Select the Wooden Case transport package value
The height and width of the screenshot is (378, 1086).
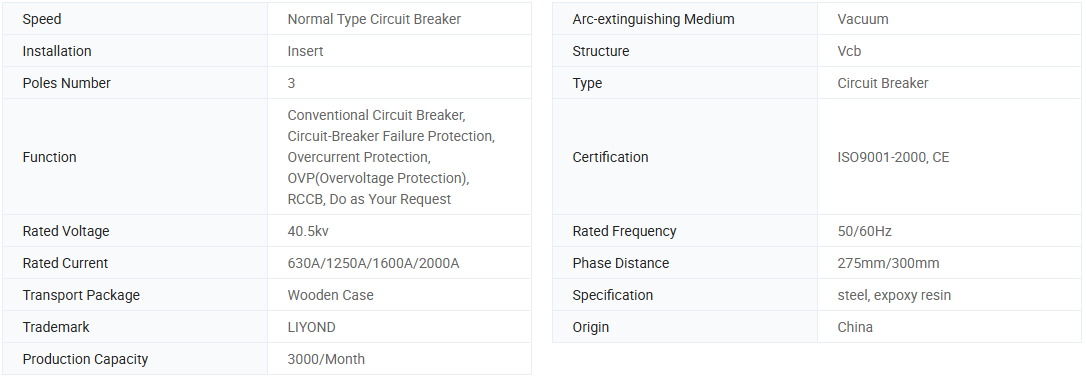pos(330,295)
